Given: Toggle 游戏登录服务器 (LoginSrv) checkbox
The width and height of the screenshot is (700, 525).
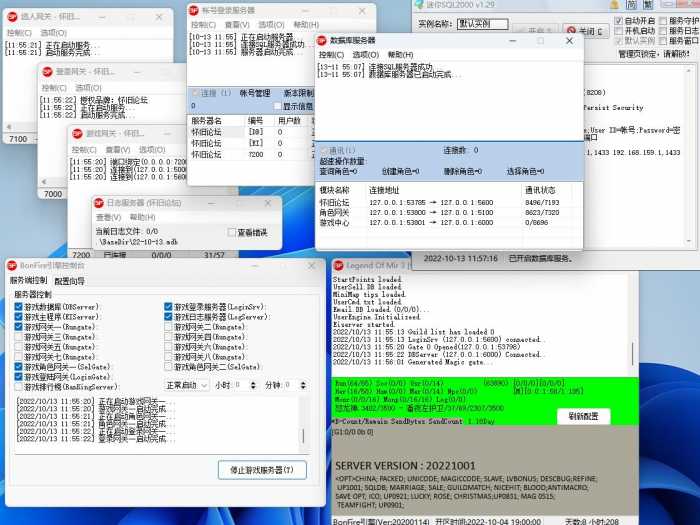Looking at the screenshot, I should click(168, 307).
